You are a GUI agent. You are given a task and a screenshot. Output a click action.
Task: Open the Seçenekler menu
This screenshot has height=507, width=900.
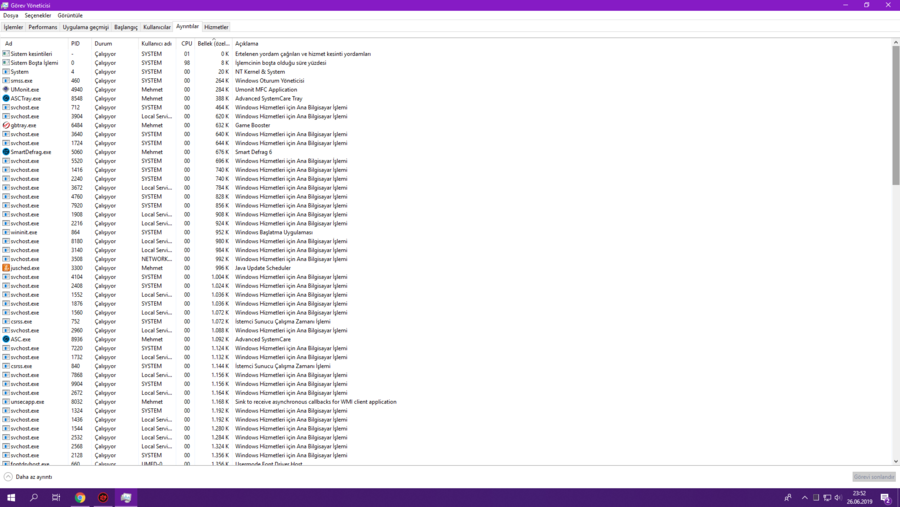(x=38, y=16)
